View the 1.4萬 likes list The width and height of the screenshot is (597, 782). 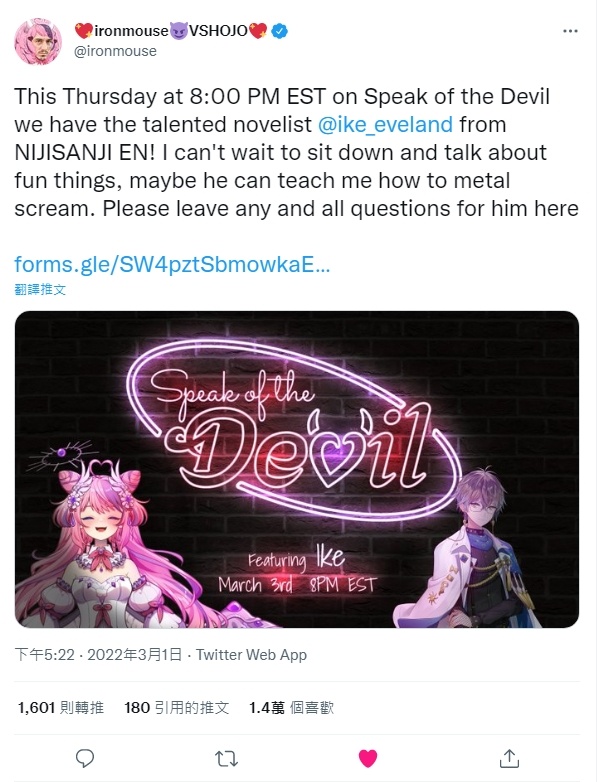[x=291, y=707]
